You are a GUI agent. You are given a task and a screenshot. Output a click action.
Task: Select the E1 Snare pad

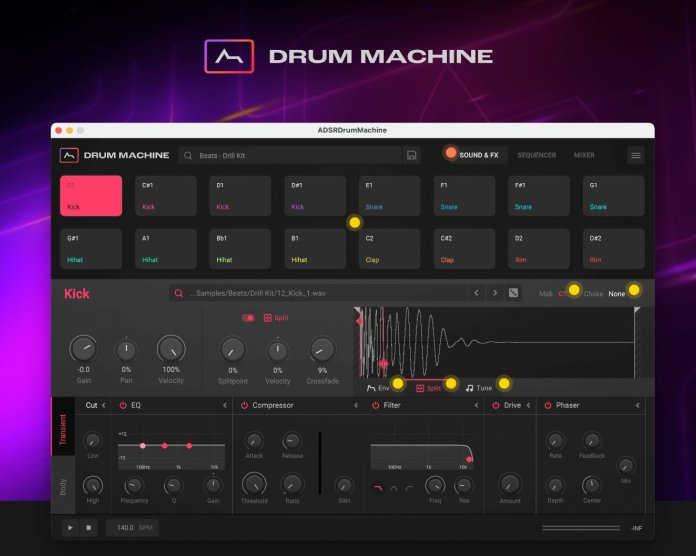(389, 196)
